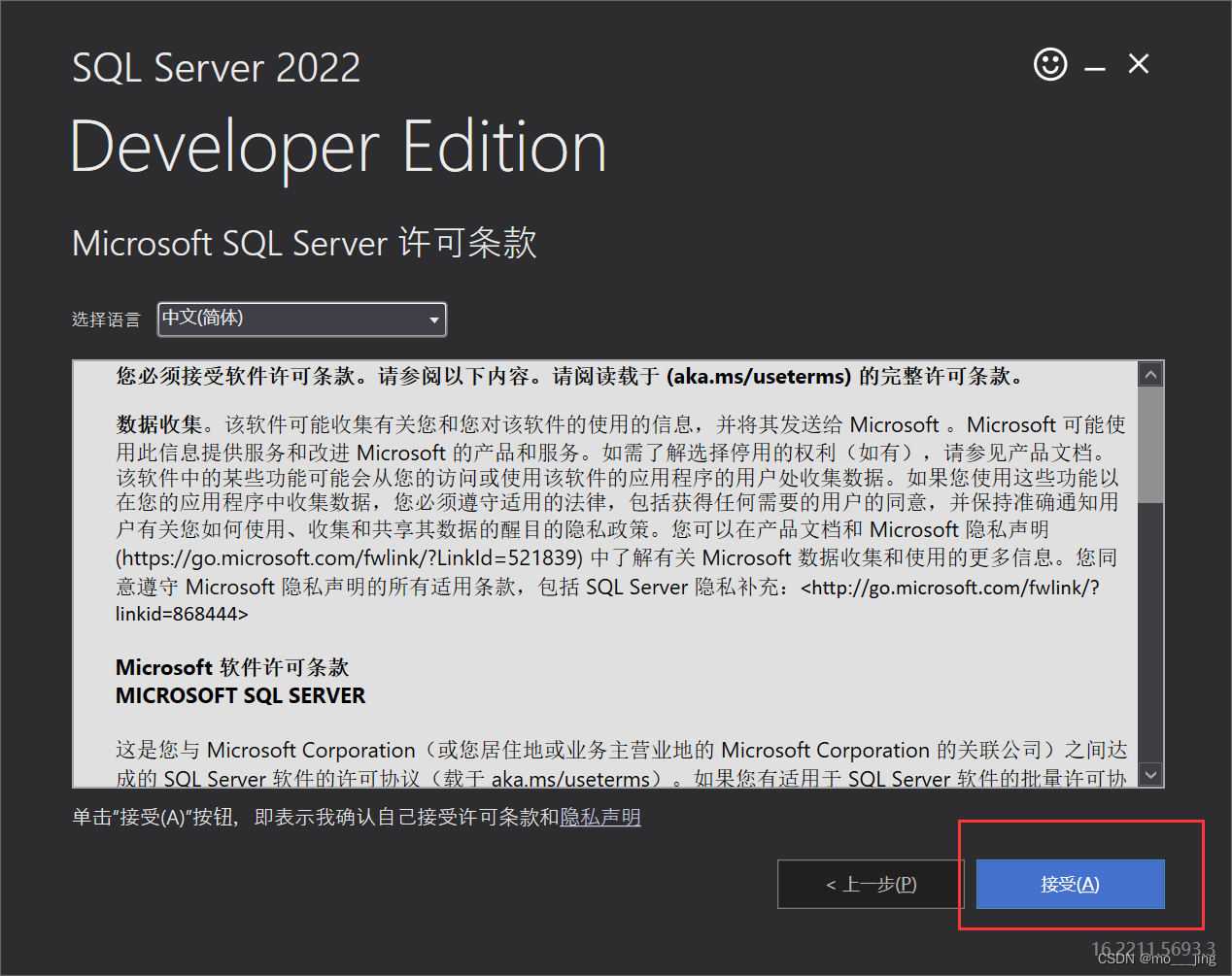This screenshot has height=976, width=1232.
Task: Open the 选择语言 language dropdown
Action: [x=302, y=319]
